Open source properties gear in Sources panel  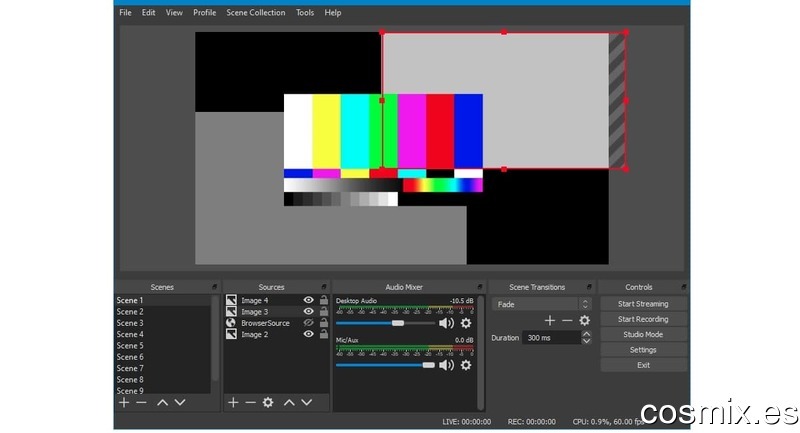tap(268, 402)
